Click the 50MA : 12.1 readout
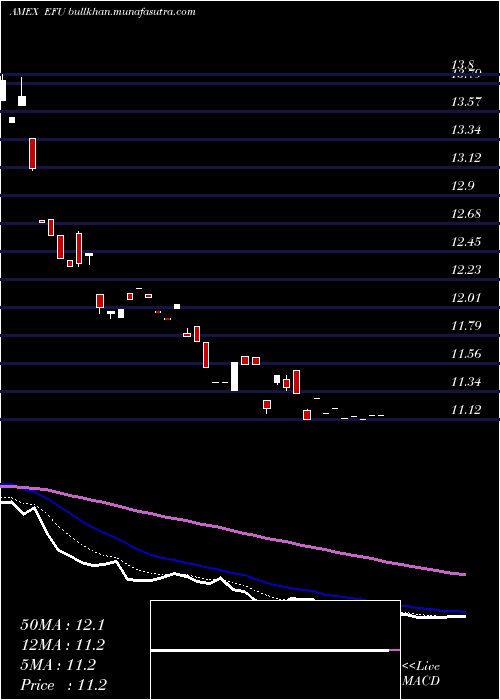The width and height of the screenshot is (500, 700). pyautogui.click(x=62, y=625)
